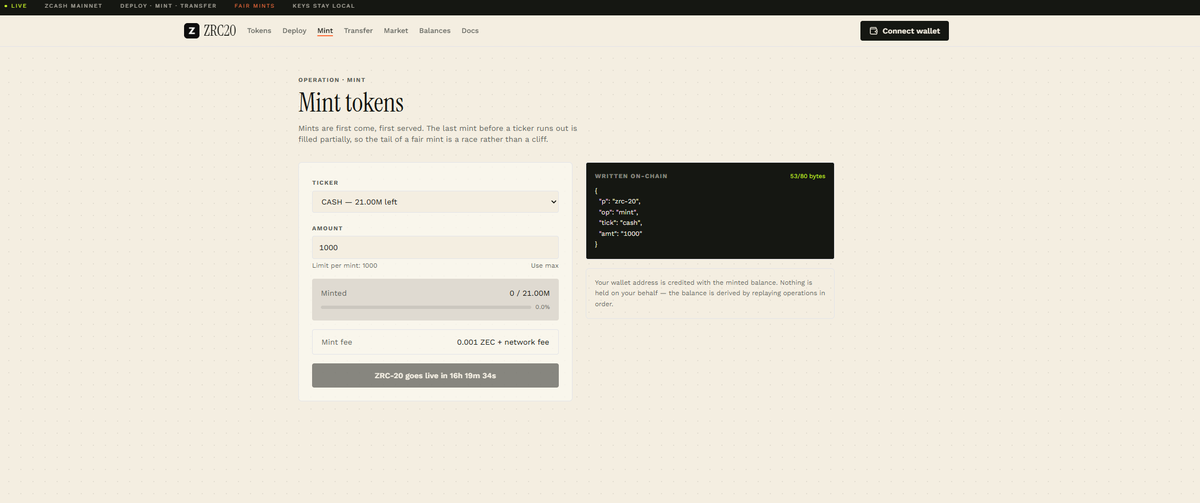Click the ZCASH MAINNET label
Image resolution: width=1200 pixels, height=503 pixels.
(x=73, y=6)
